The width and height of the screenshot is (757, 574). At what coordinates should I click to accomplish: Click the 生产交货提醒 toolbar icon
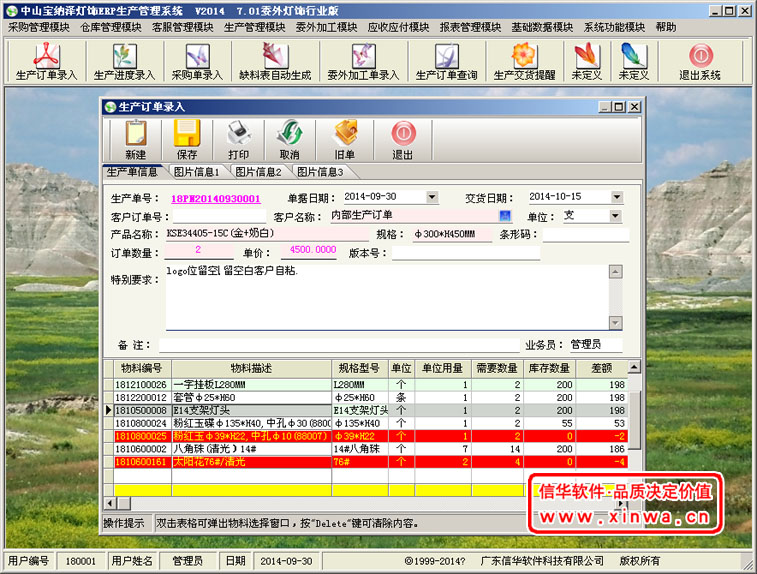[524, 61]
